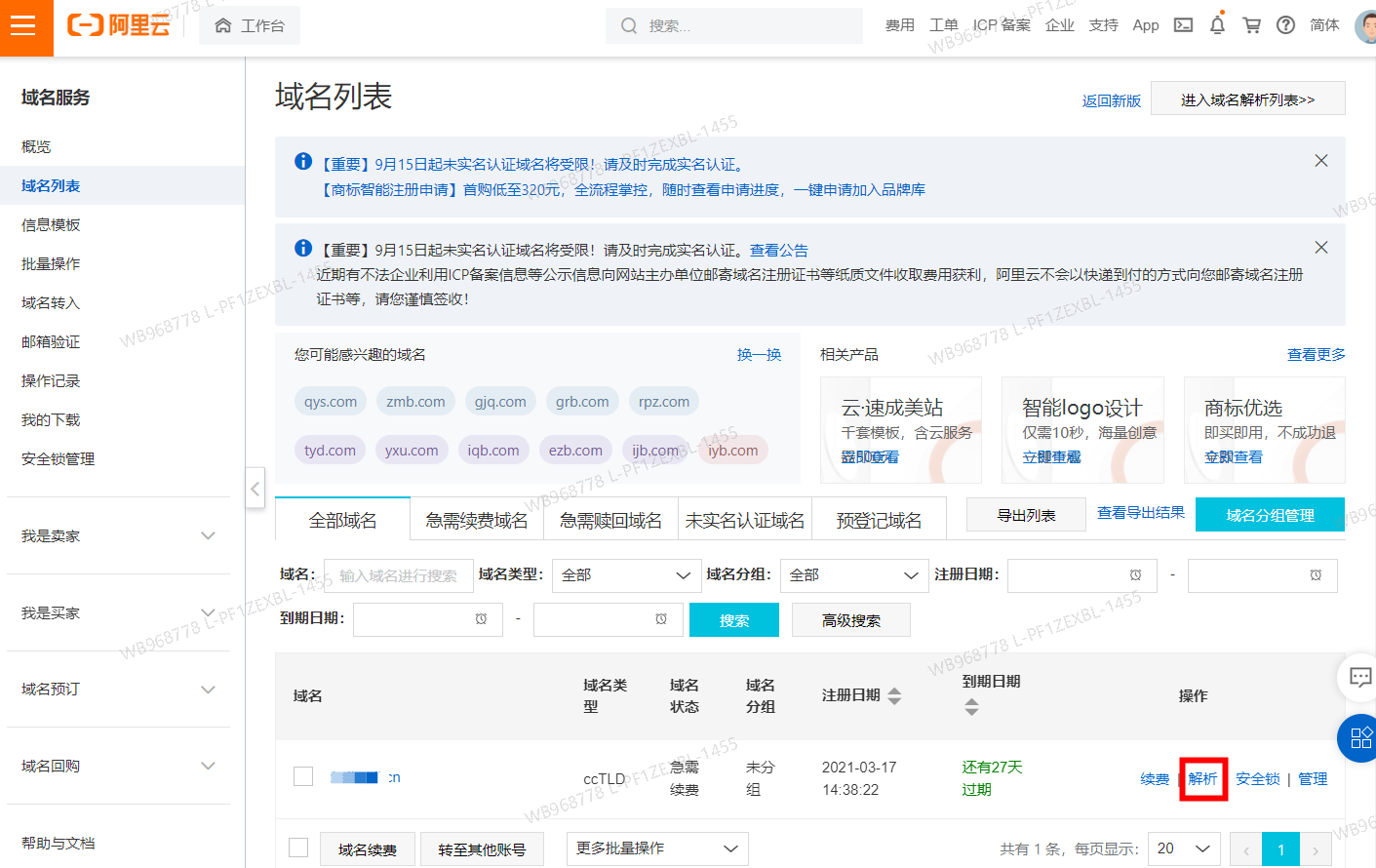Image resolution: width=1376 pixels, height=868 pixels.
Task: Click the cyan 搜索 button
Action: point(734,620)
